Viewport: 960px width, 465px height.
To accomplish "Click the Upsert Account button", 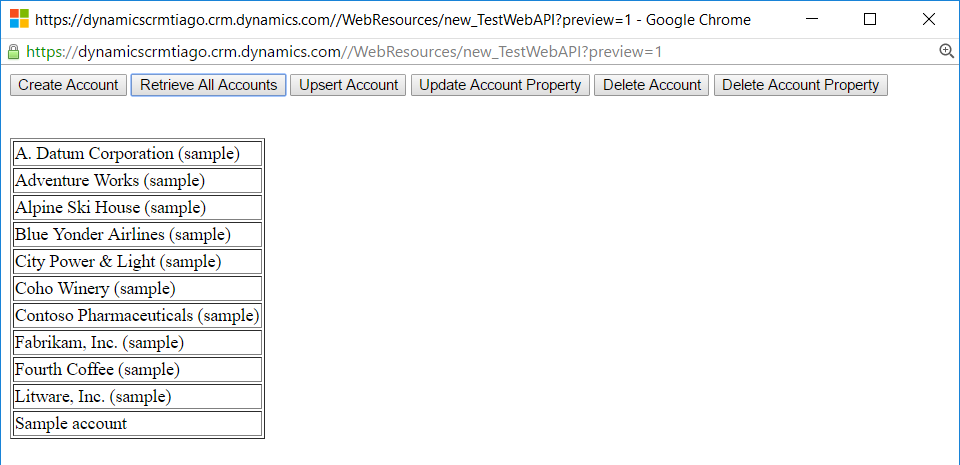I will click(x=348, y=85).
